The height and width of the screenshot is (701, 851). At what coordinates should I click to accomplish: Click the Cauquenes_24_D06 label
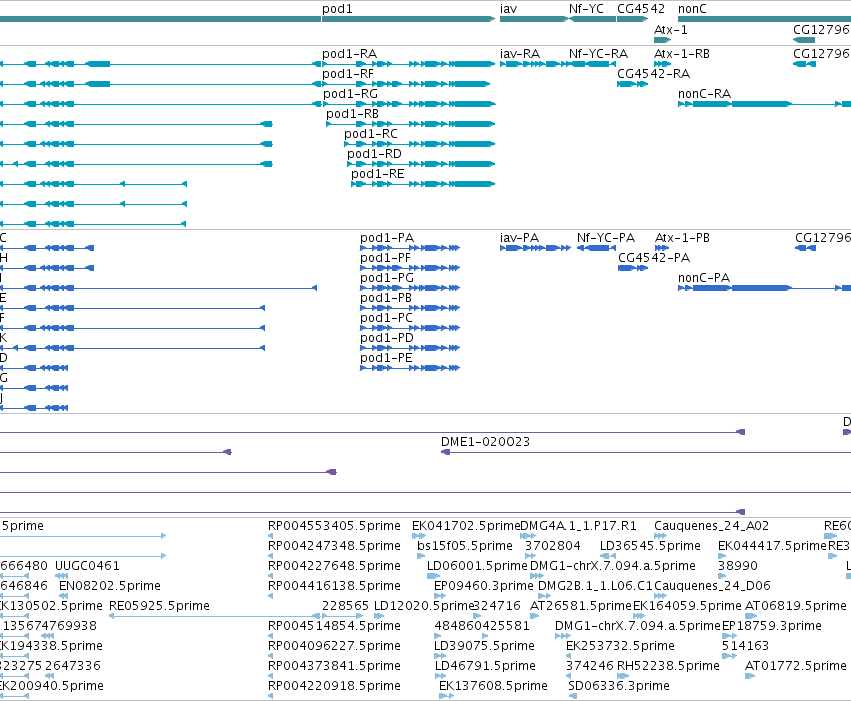pyautogui.click(x=712, y=587)
